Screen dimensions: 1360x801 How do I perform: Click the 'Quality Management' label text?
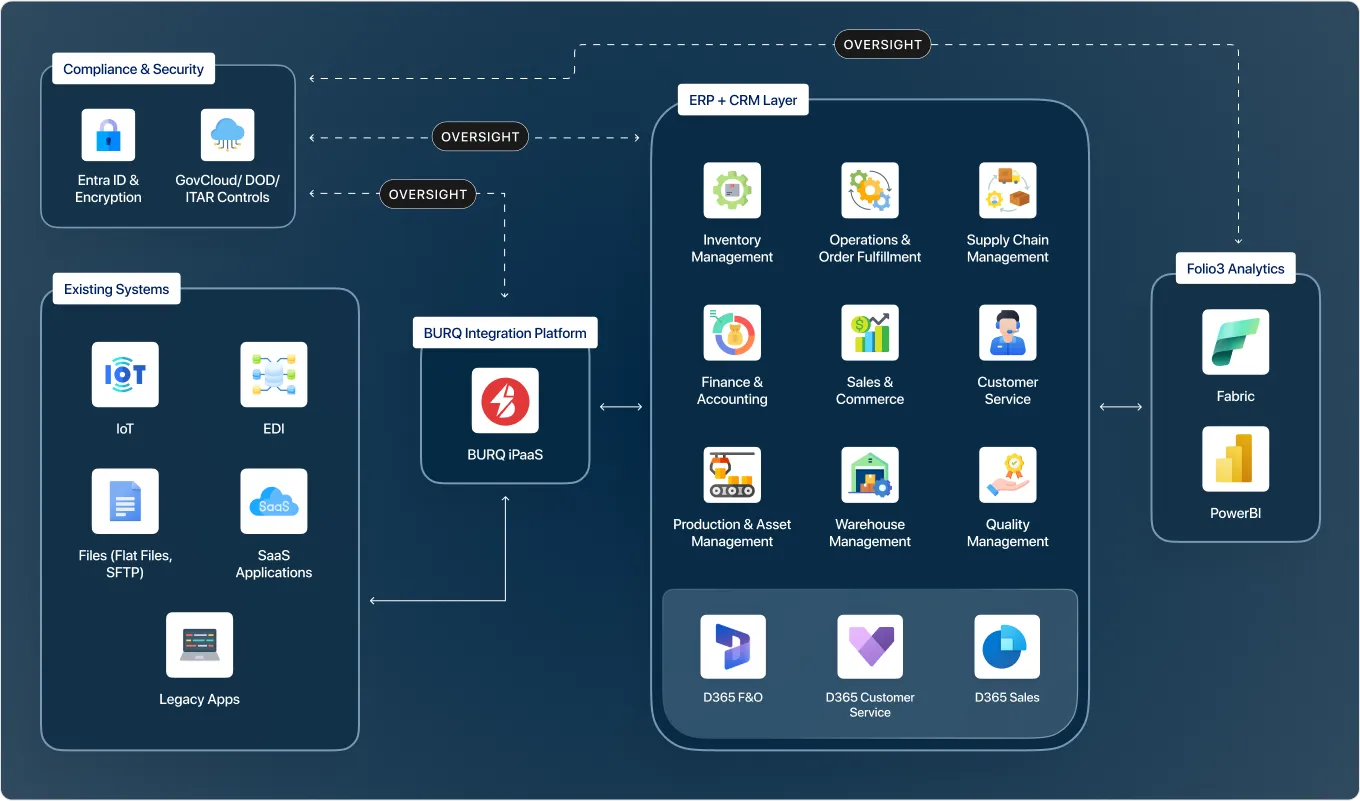[x=1007, y=533]
